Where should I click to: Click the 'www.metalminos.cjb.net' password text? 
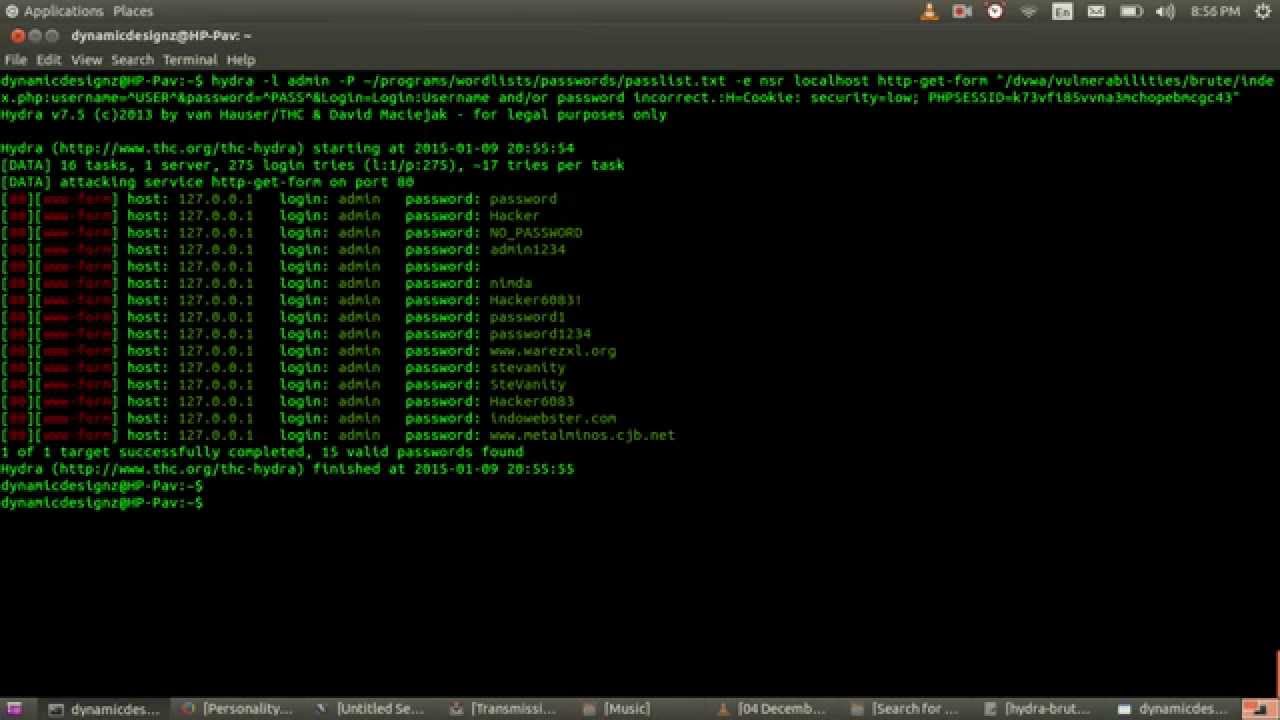[582, 436]
